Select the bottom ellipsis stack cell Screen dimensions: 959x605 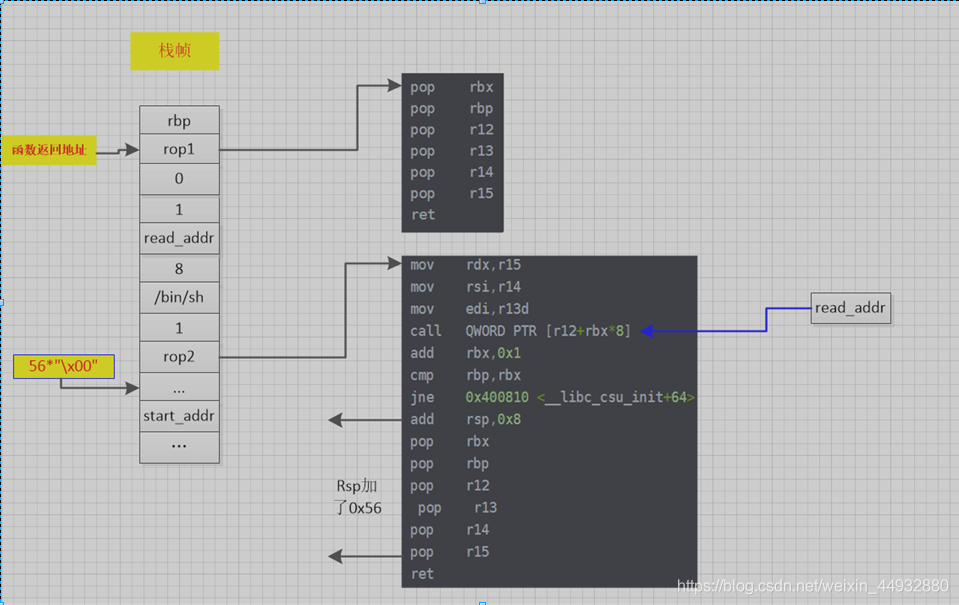point(179,447)
